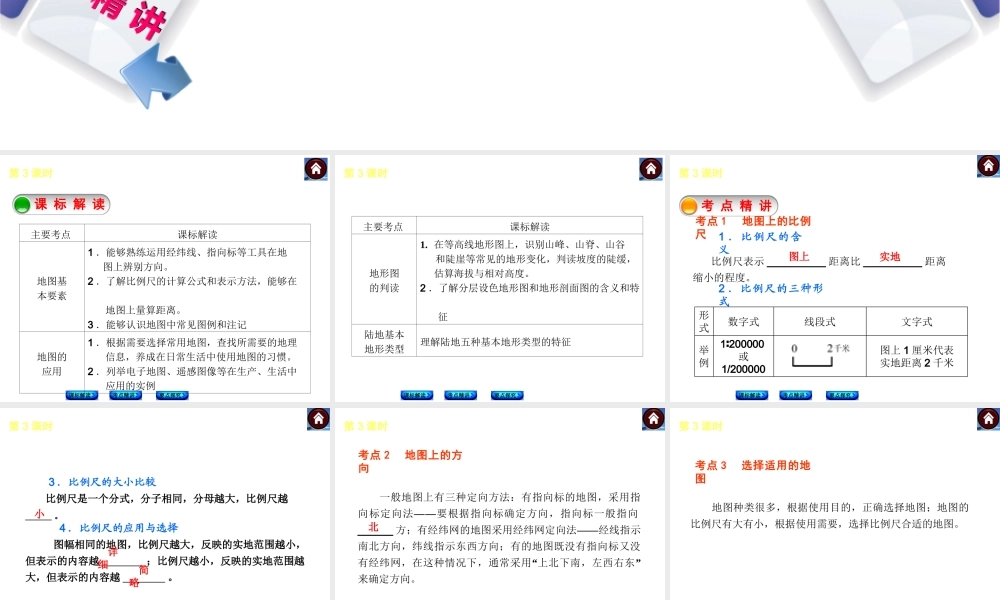Select the 考点3 选择适用的地图 title
1000x600 pixels.
click(x=753, y=472)
